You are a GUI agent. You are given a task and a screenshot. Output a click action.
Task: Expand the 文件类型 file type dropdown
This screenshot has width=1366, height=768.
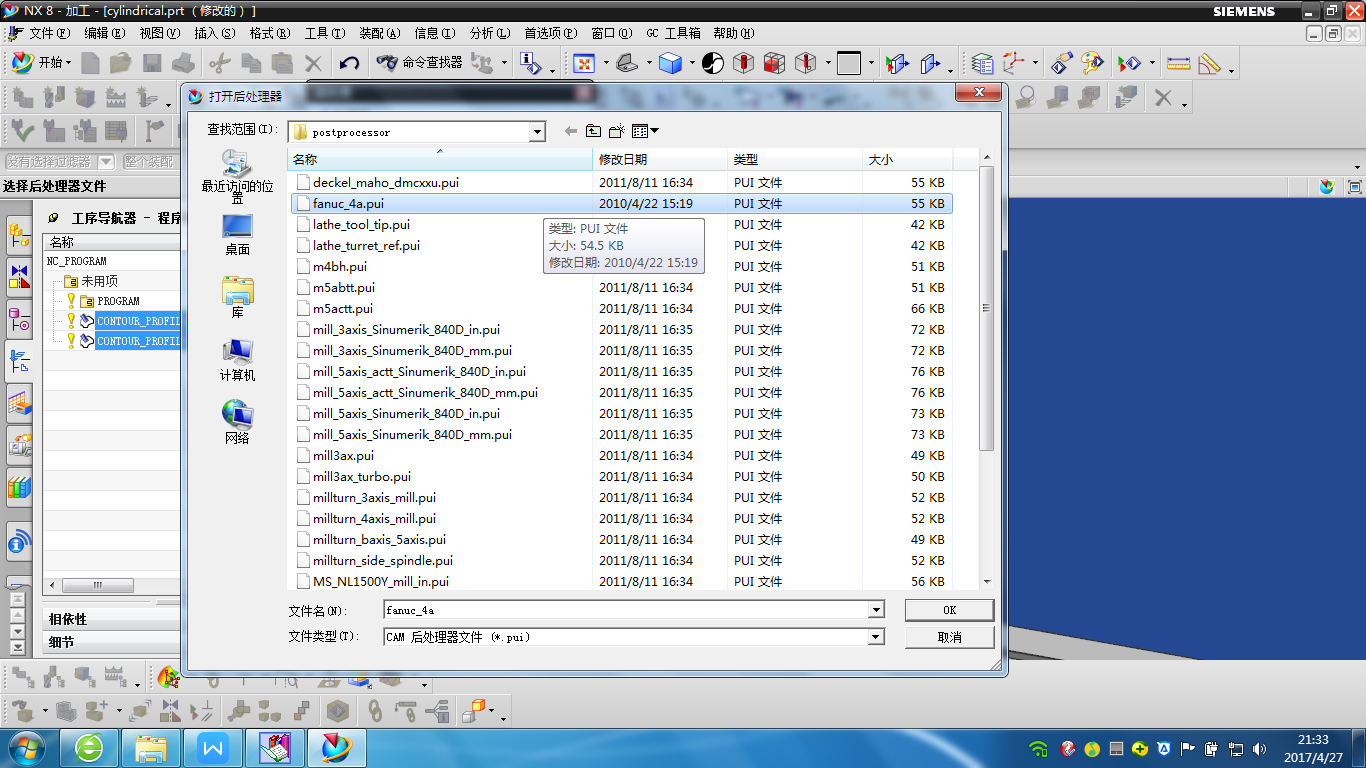point(877,637)
